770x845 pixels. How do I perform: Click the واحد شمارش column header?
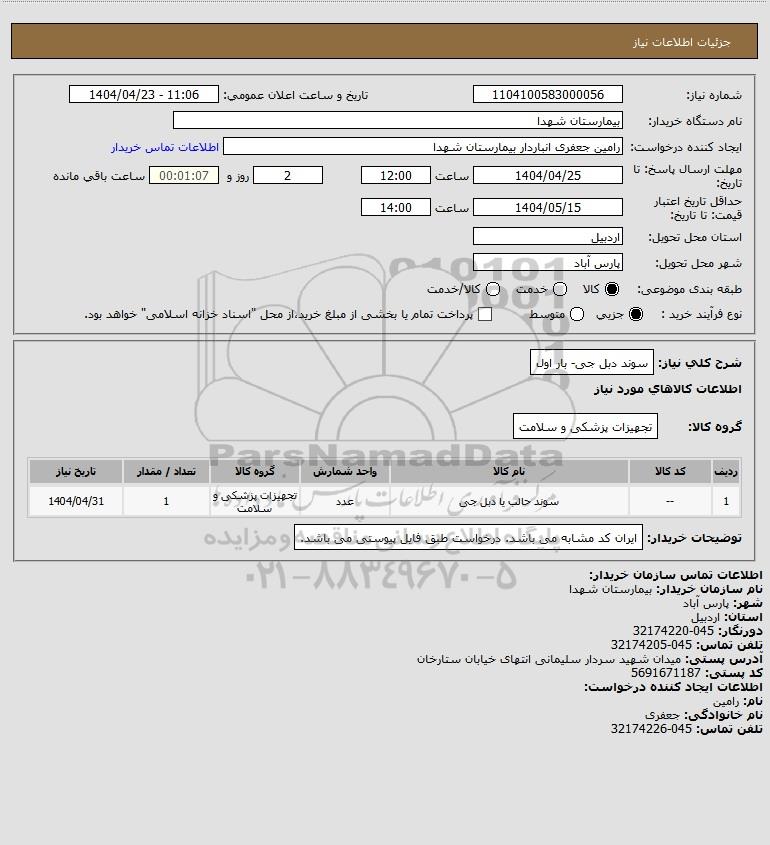[345, 472]
